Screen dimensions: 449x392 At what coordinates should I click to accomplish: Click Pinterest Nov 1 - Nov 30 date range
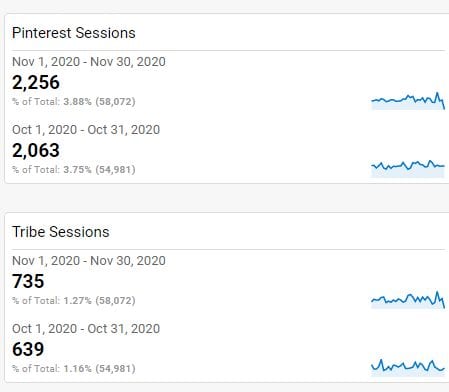point(89,62)
